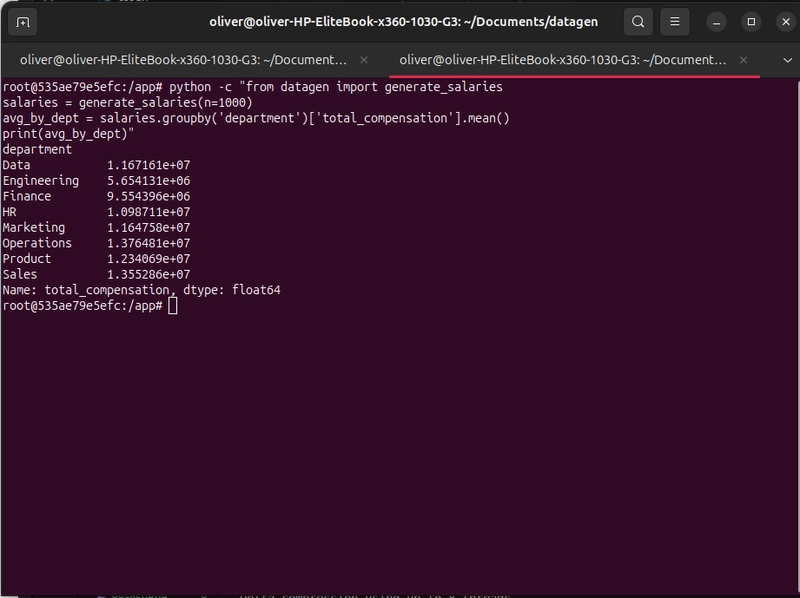Image resolution: width=800 pixels, height=598 pixels.
Task: Select the second active terminal tab
Action: coord(563,60)
